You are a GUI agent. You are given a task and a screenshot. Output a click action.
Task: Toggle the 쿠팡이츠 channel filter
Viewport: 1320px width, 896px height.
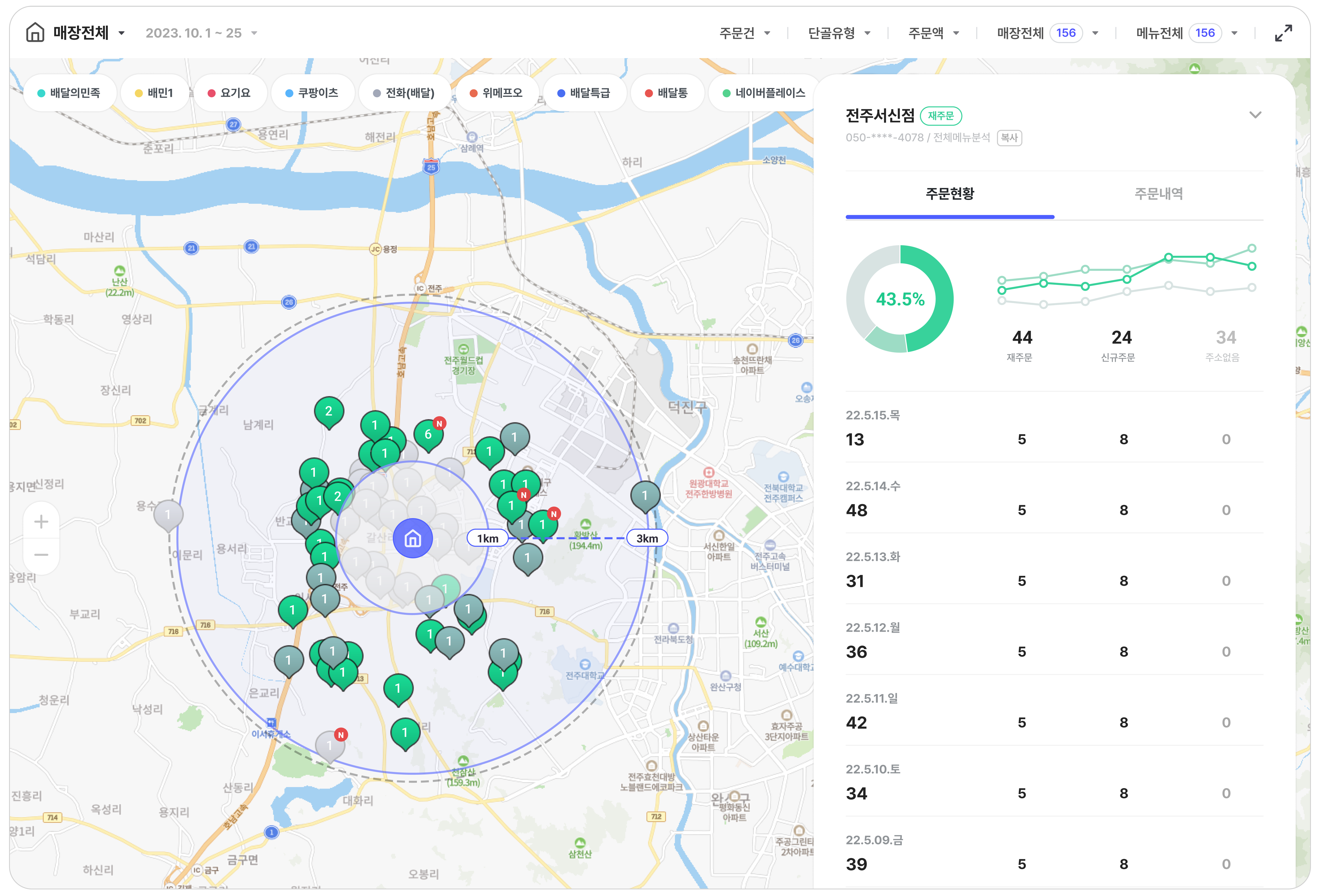pos(312,93)
